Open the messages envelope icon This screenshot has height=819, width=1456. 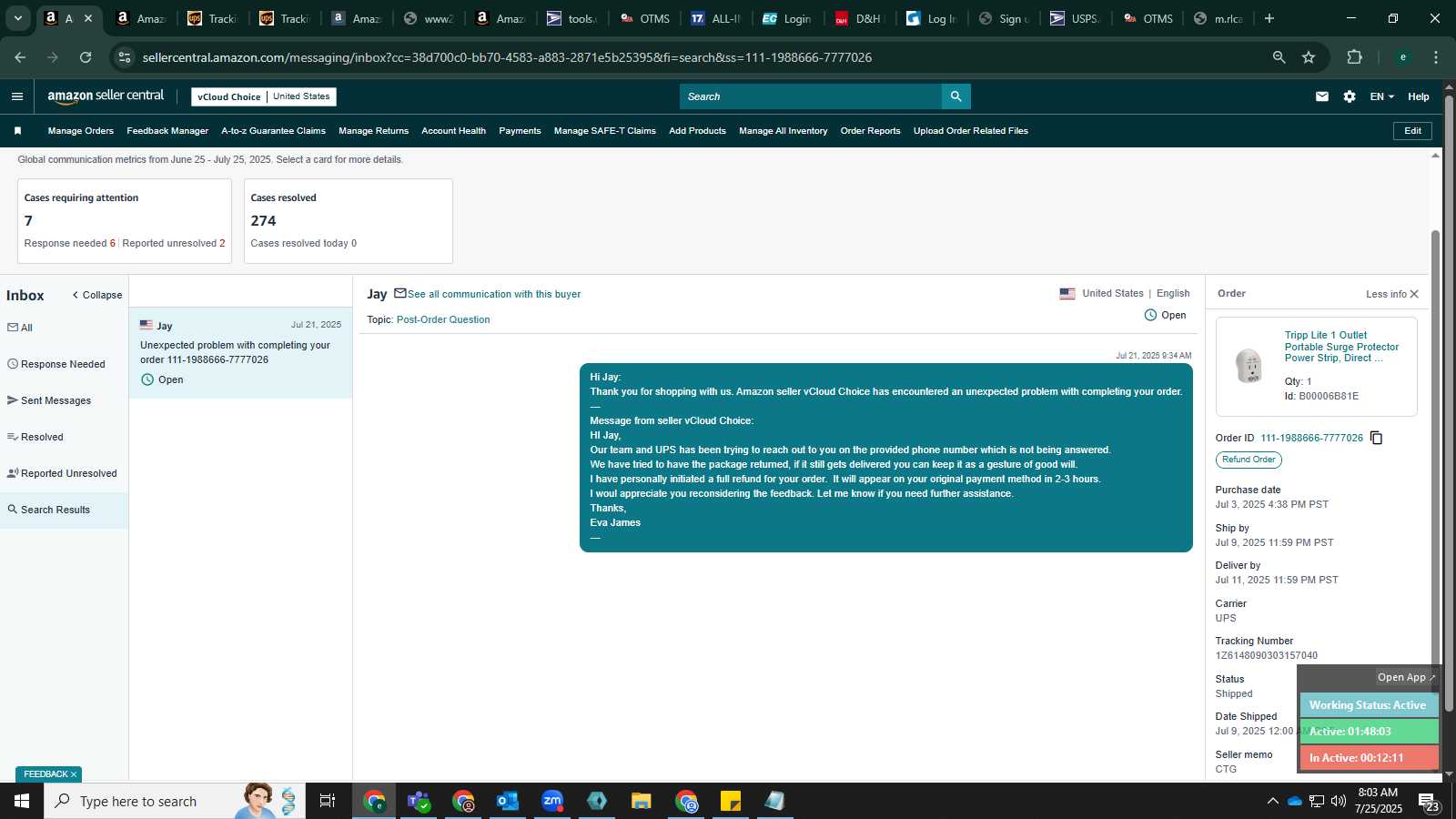[1322, 96]
